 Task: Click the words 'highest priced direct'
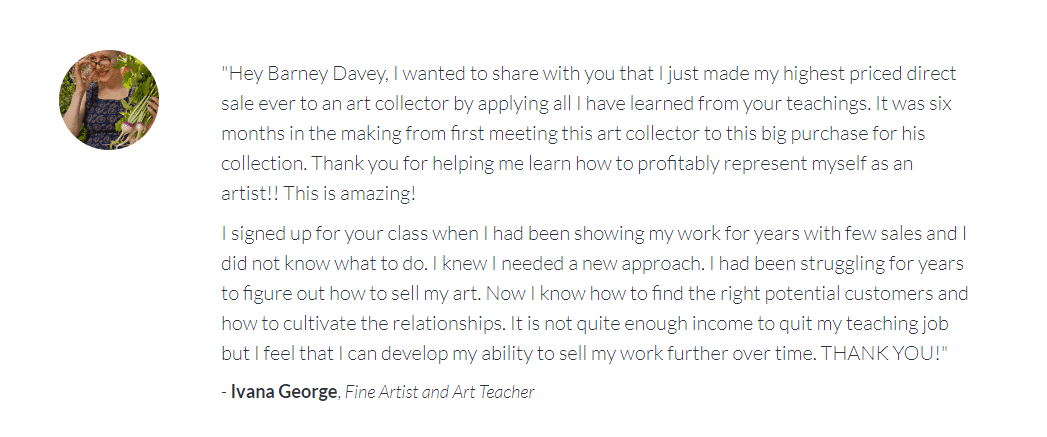[865, 74]
